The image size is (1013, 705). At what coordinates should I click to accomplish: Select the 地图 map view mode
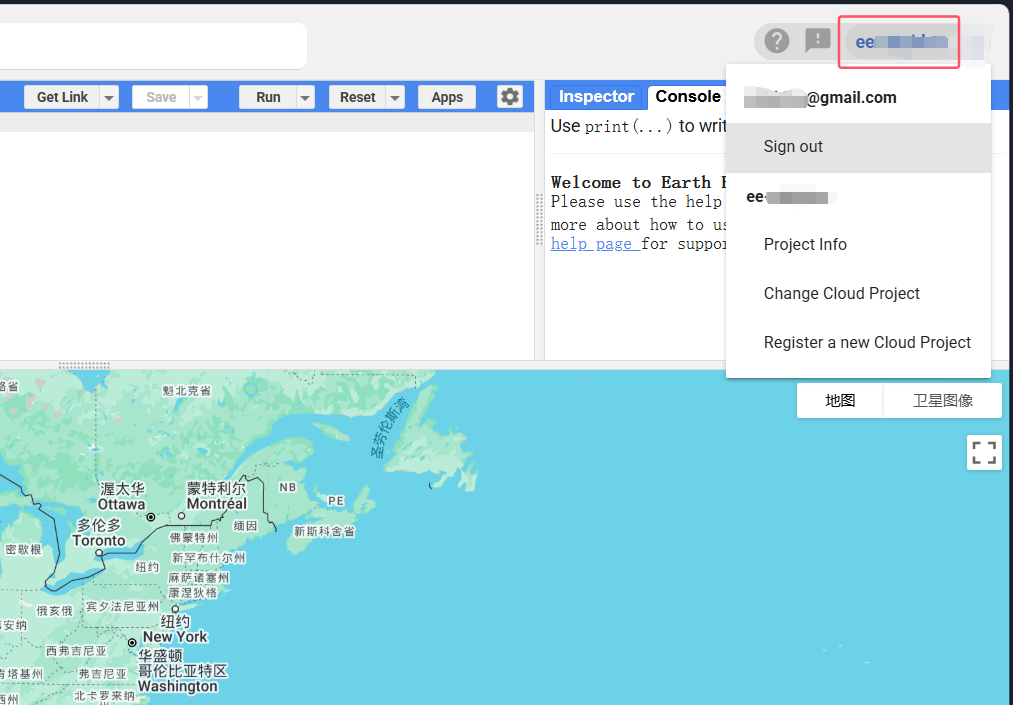tap(838, 399)
